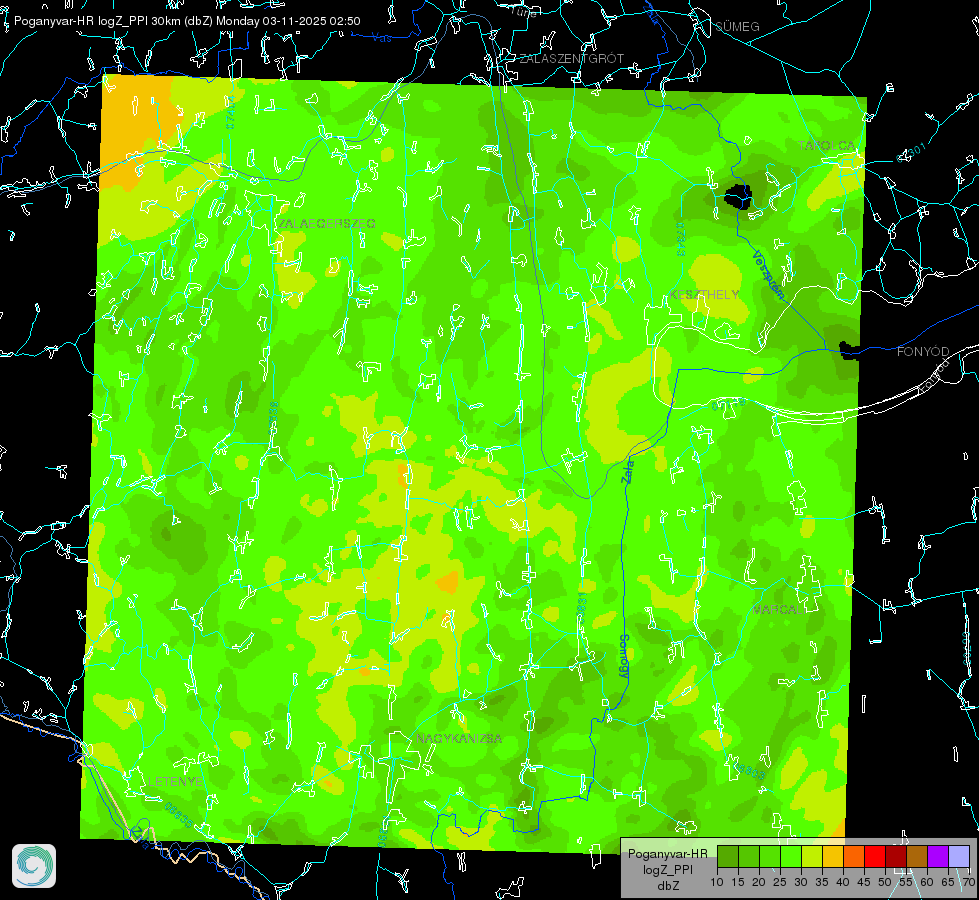The width and height of the screenshot is (979, 900).
Task: Click the blue 'Veszprém' county label
Action: [768, 275]
